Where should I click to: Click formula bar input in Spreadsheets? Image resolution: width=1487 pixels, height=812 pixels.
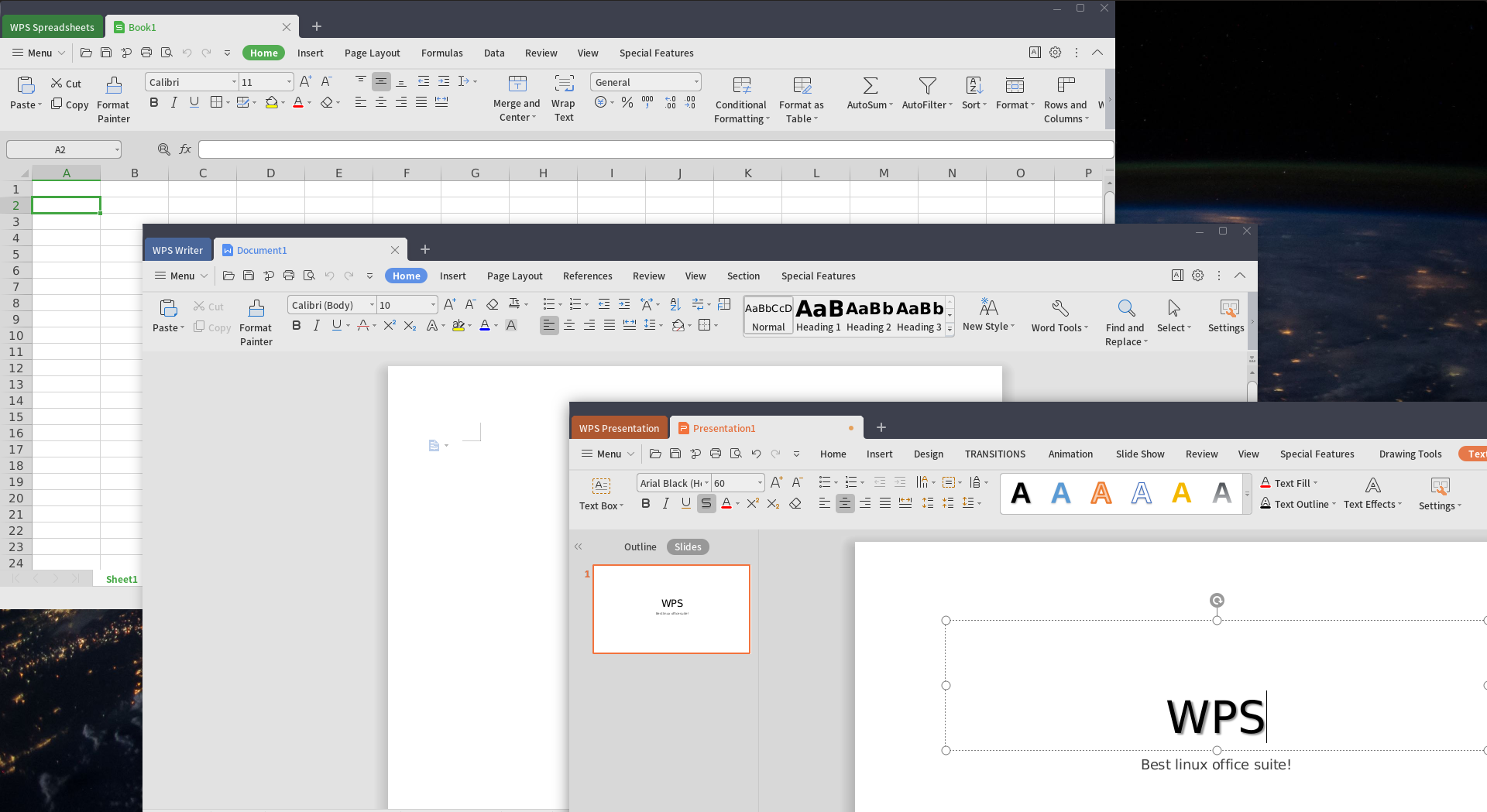(x=656, y=149)
